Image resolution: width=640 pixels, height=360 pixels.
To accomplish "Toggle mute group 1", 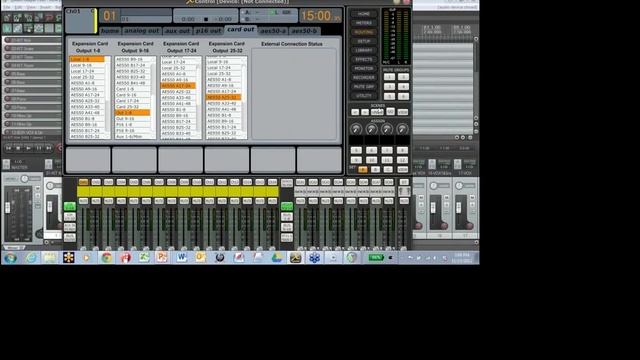I will (389, 77).
